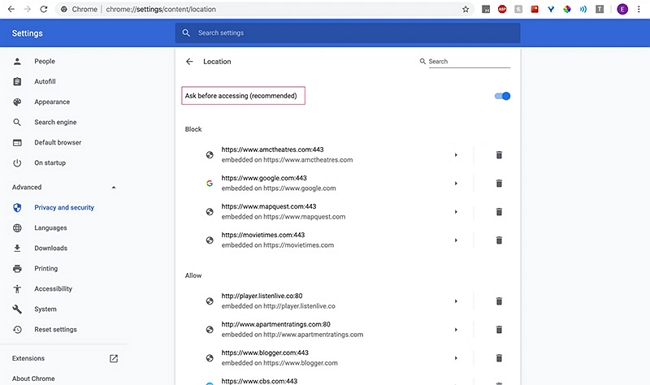
Task: Open Printing settings
Action: 46,269
